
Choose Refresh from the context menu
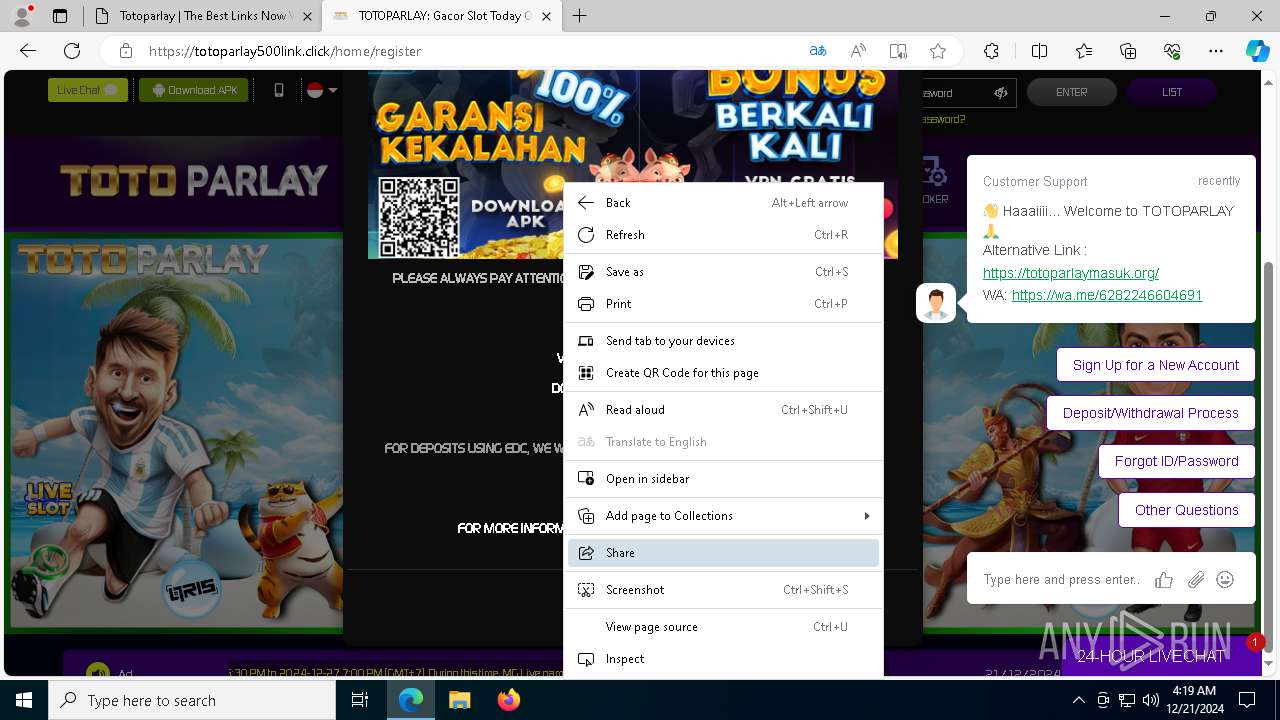(723, 235)
